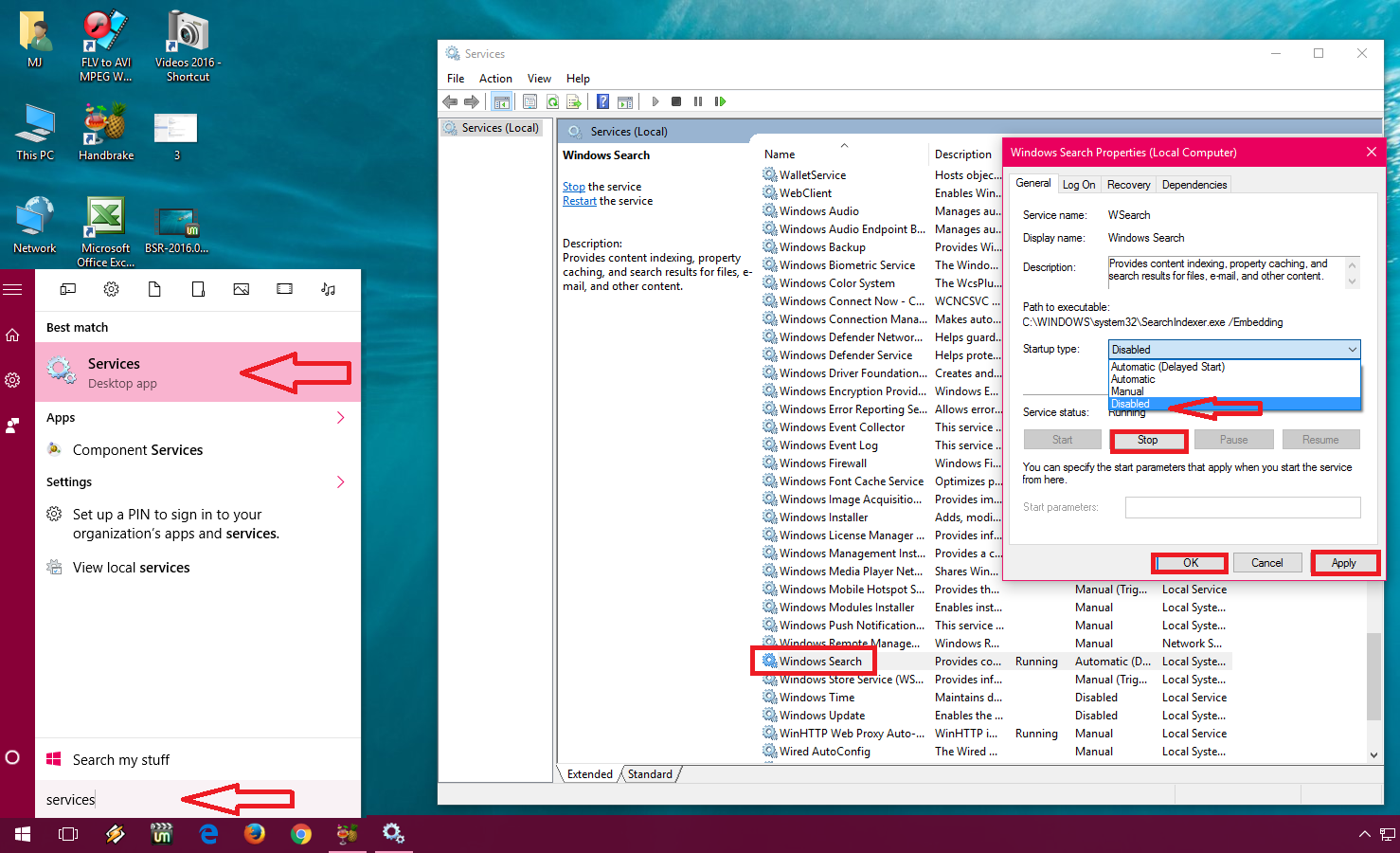Open Winamp from the taskbar

[116, 834]
